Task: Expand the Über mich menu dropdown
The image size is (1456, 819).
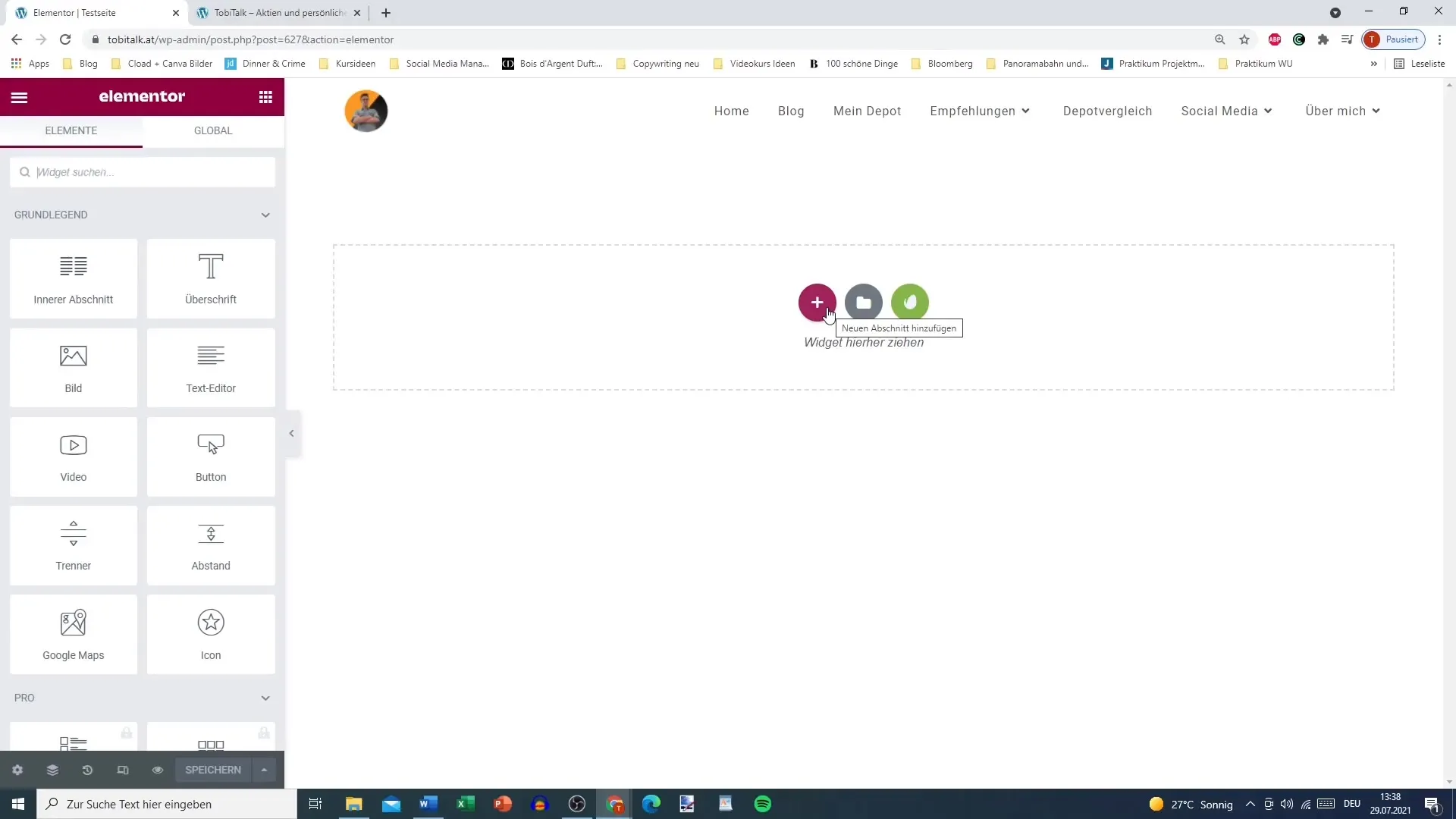Action: pos(1376,111)
